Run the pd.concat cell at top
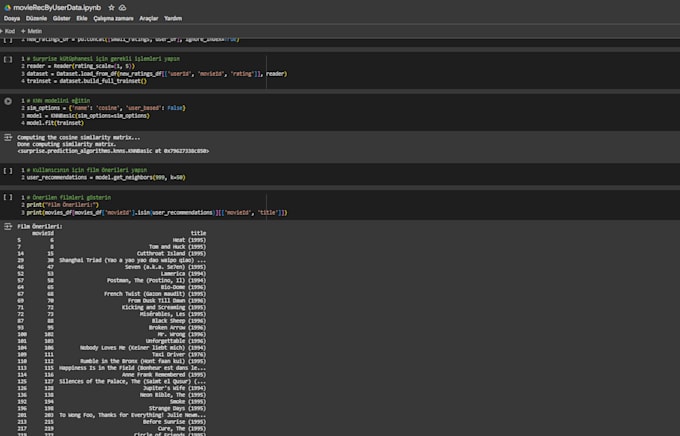680x436 pixels. tap(8, 39)
